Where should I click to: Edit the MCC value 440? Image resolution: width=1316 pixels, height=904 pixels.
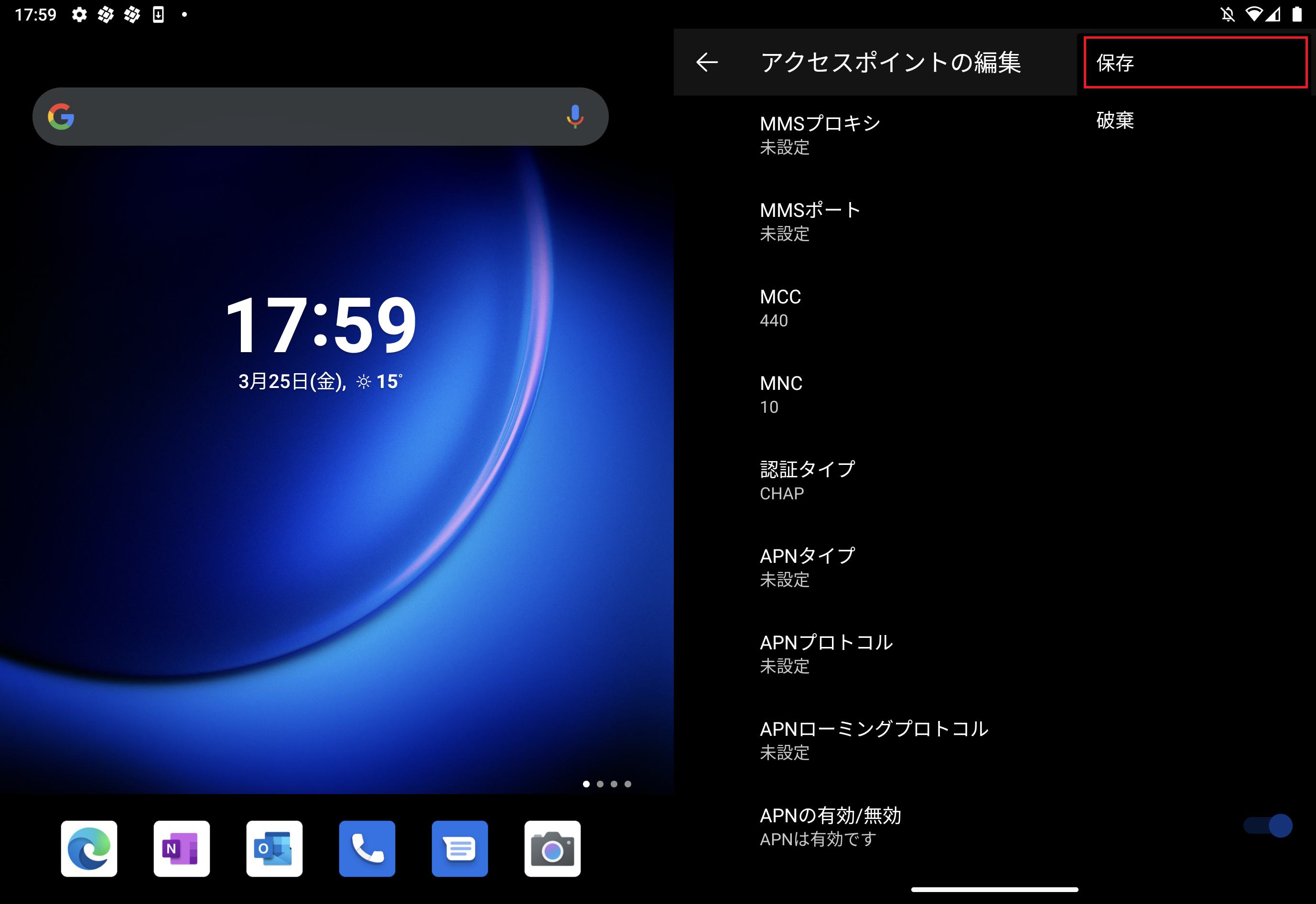coord(994,308)
